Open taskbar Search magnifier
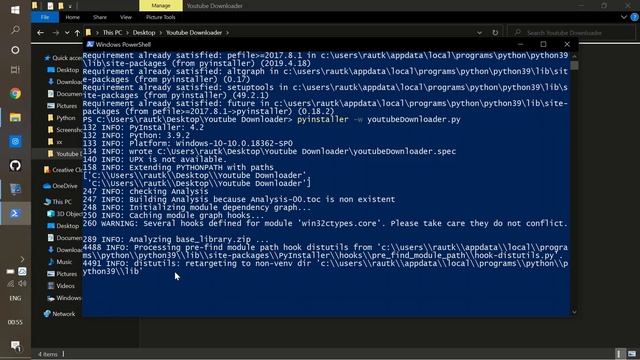Image resolution: width=640 pixels, height=360 pixels. [x=15, y=30]
